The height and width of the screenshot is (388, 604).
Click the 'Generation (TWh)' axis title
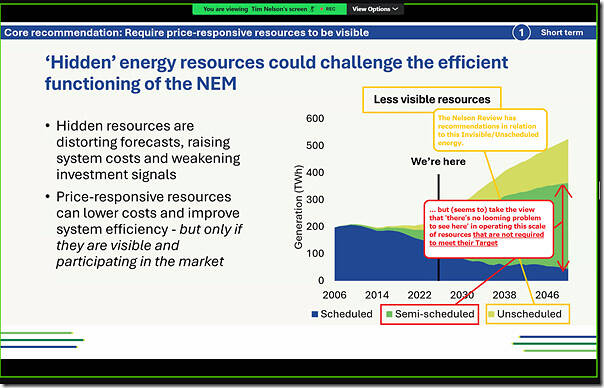point(298,207)
